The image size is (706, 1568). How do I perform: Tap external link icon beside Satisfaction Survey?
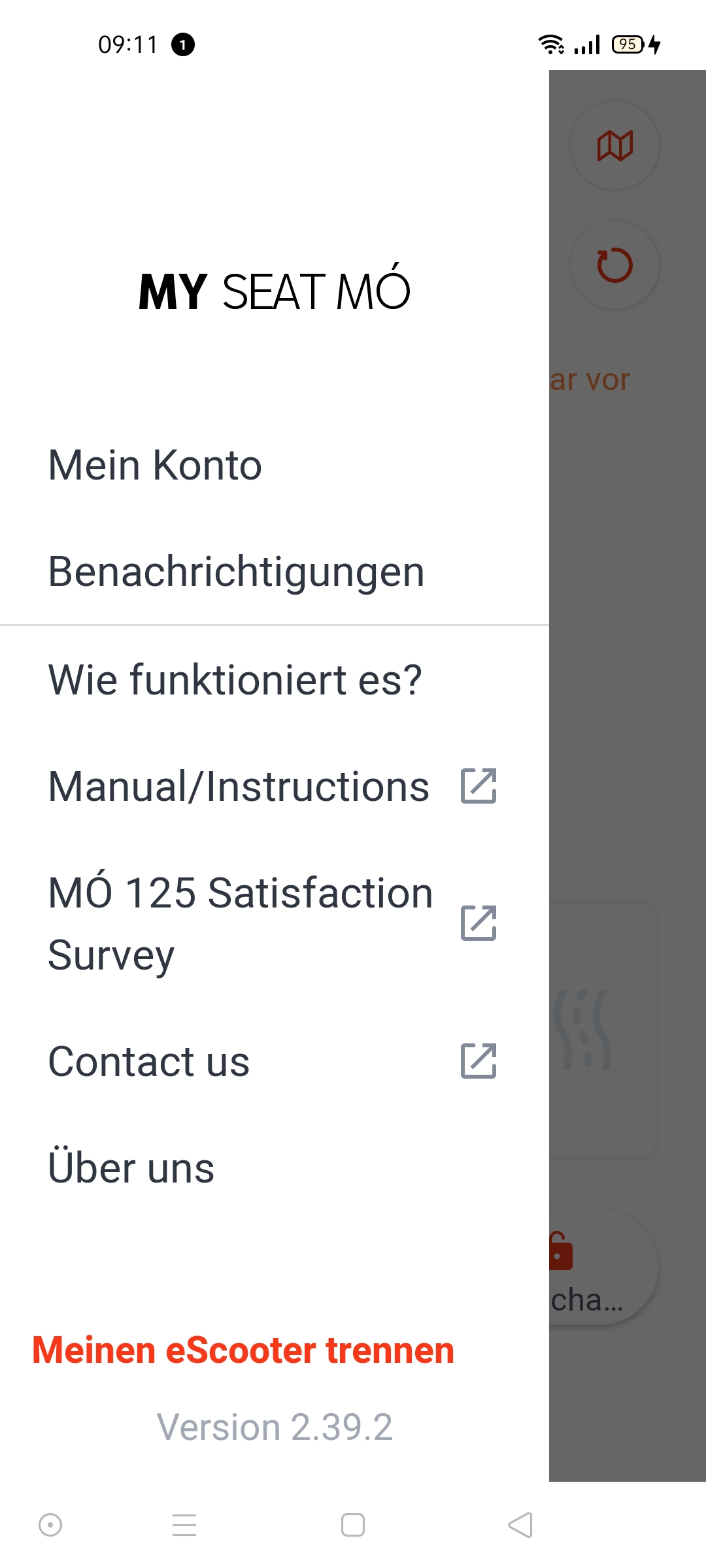point(479,923)
